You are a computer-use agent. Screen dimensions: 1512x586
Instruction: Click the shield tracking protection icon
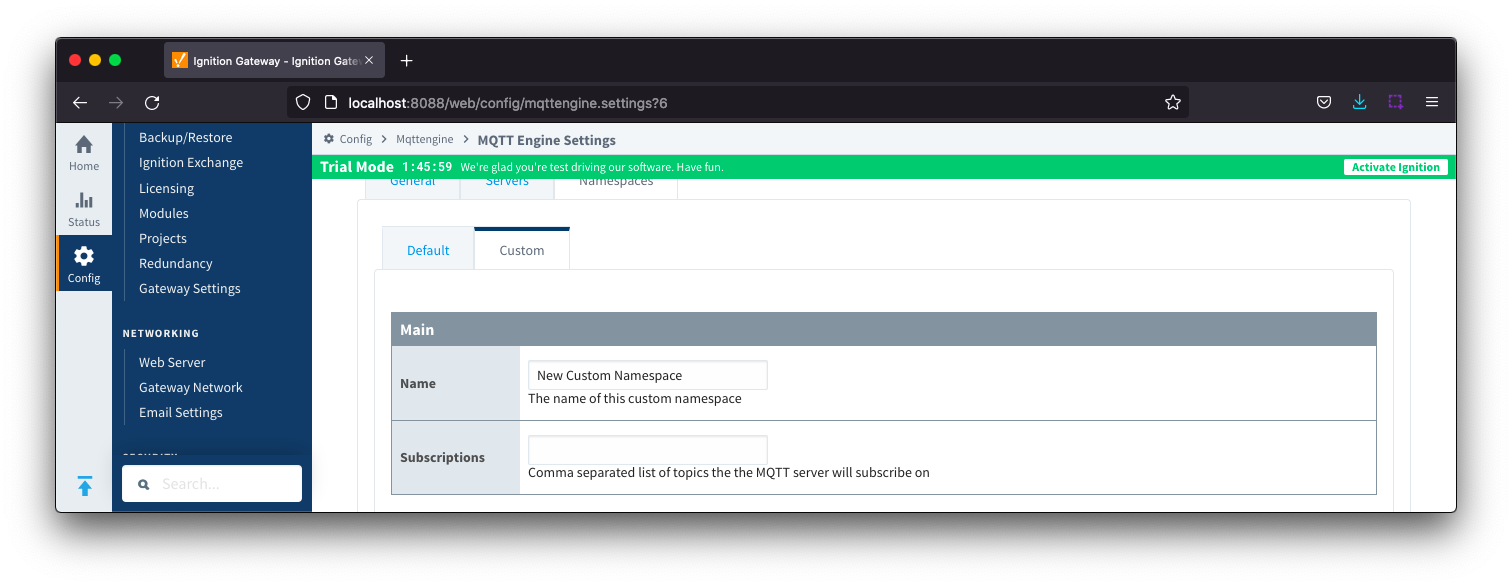(303, 102)
